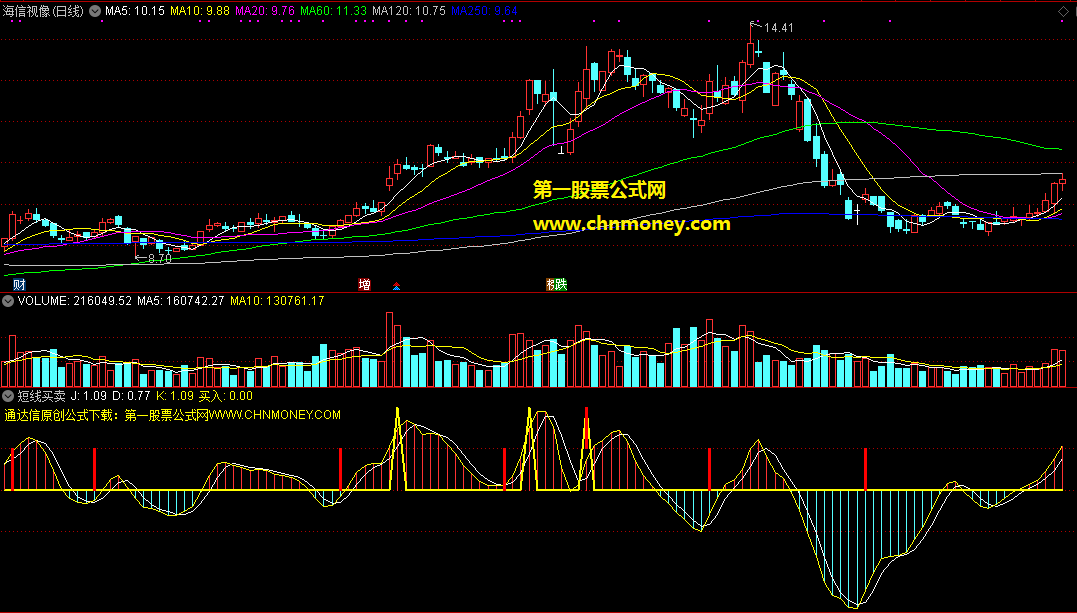Screen dimensions: 1077x613
Task: Click the red-blue double-arrow marker icon
Action: pyautogui.click(x=396, y=286)
